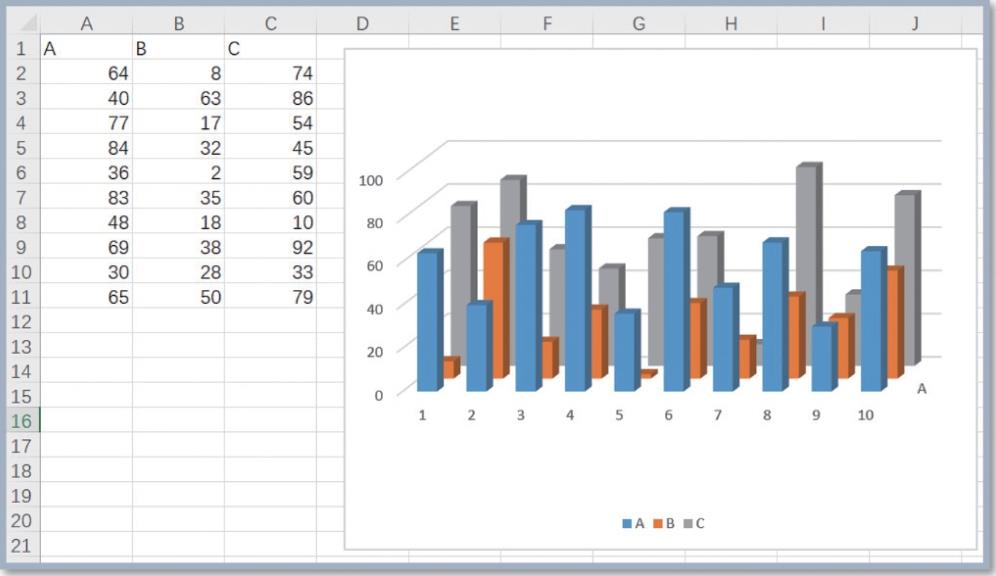Click the cell with value 40
Image resolution: width=996 pixels, height=576 pixels.
pyautogui.click(x=86, y=98)
